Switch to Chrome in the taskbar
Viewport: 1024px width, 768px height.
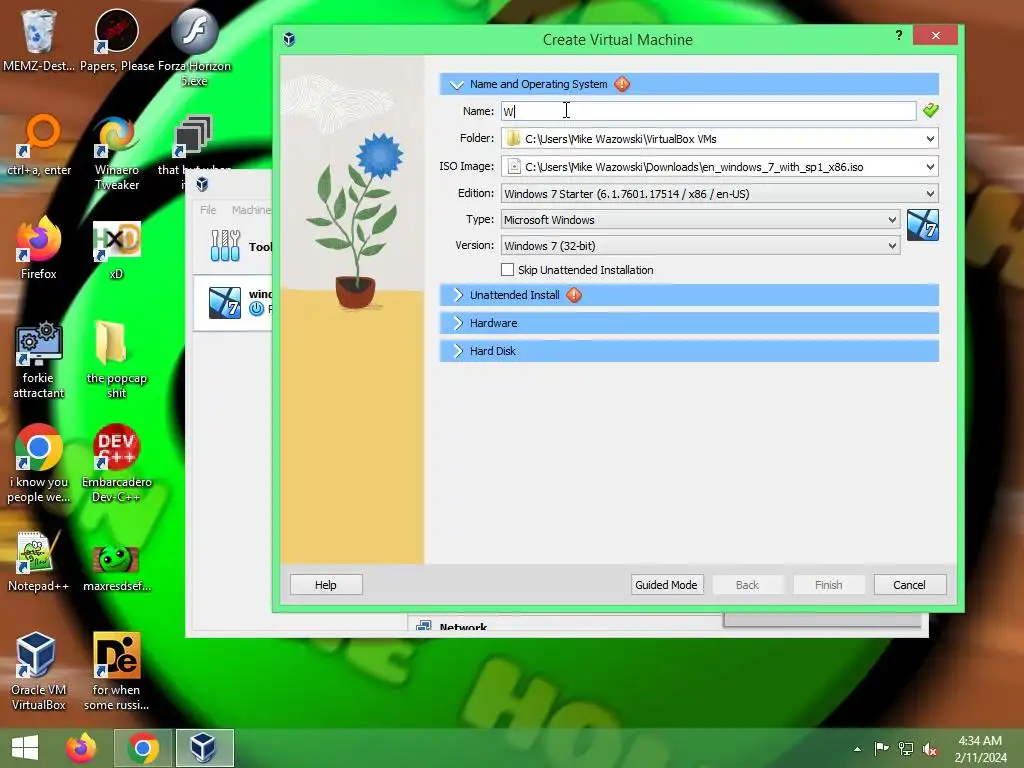click(143, 748)
